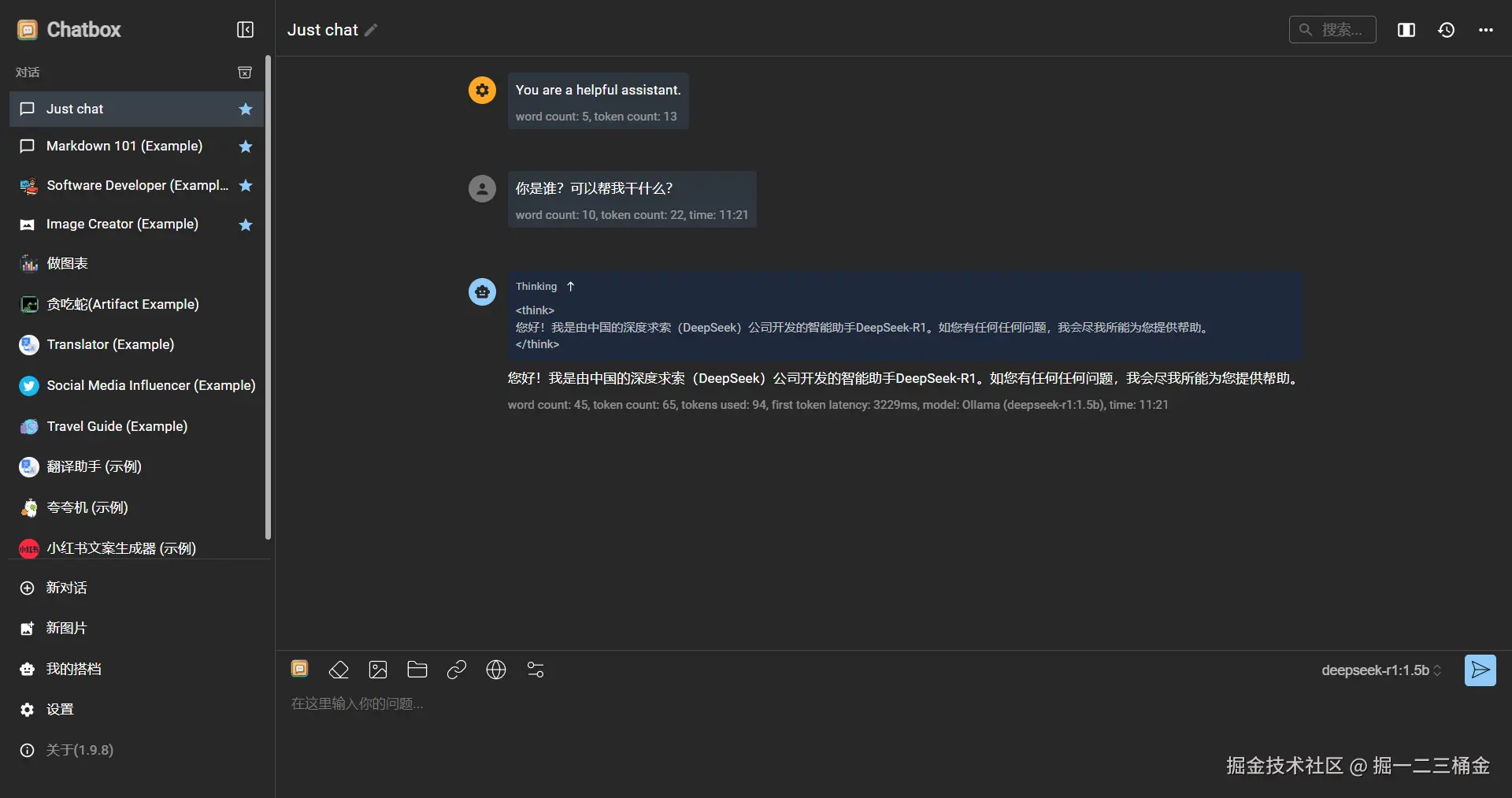Send message with paper plane button
1512x798 pixels.
click(x=1480, y=670)
